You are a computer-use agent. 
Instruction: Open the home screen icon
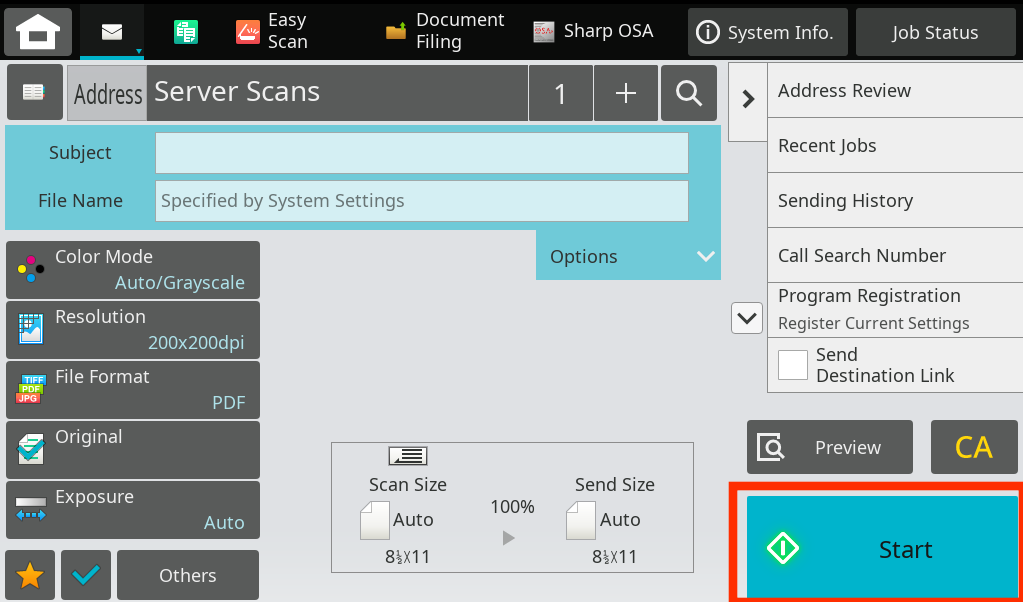point(37,31)
